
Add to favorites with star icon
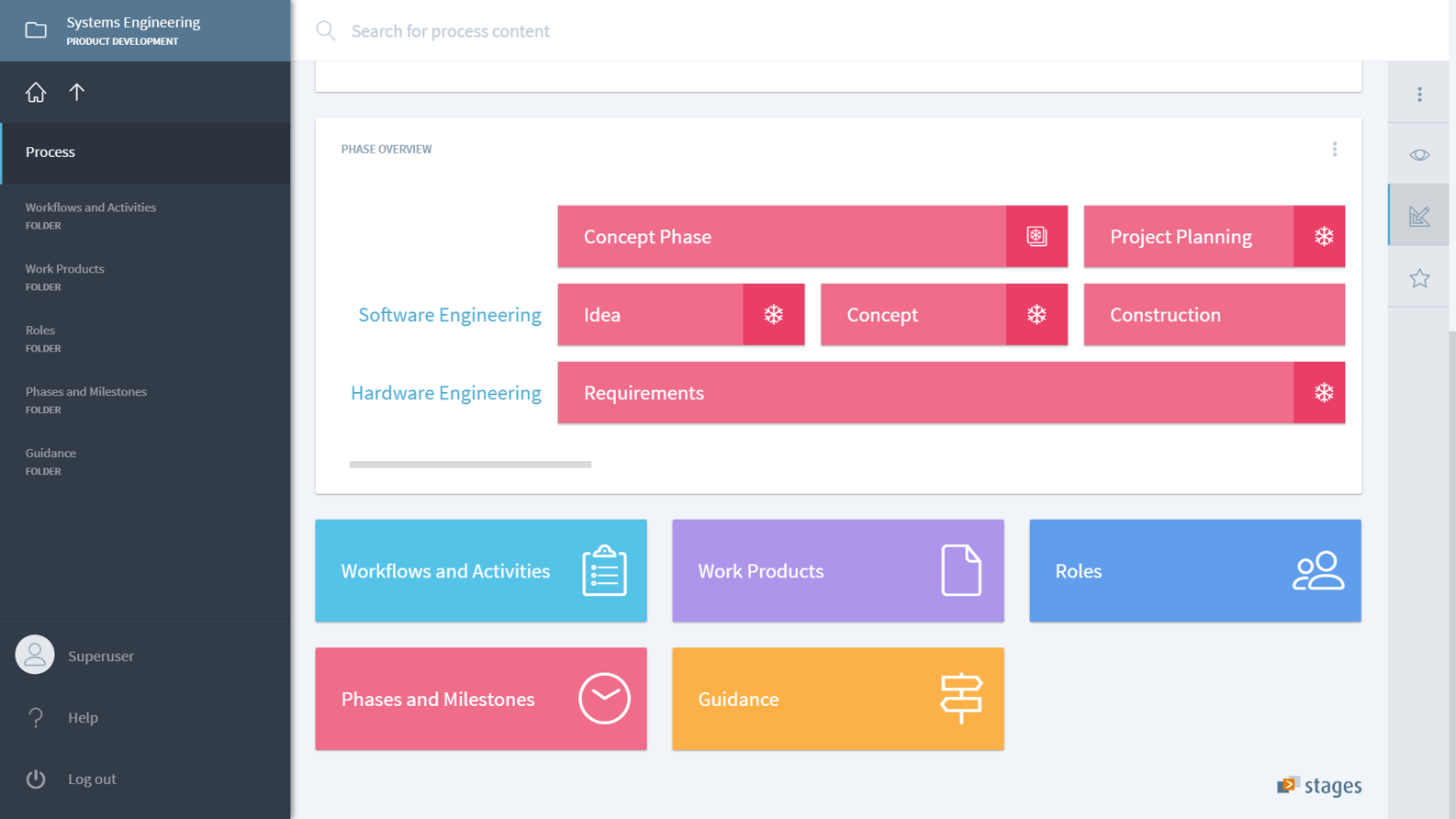tap(1419, 278)
